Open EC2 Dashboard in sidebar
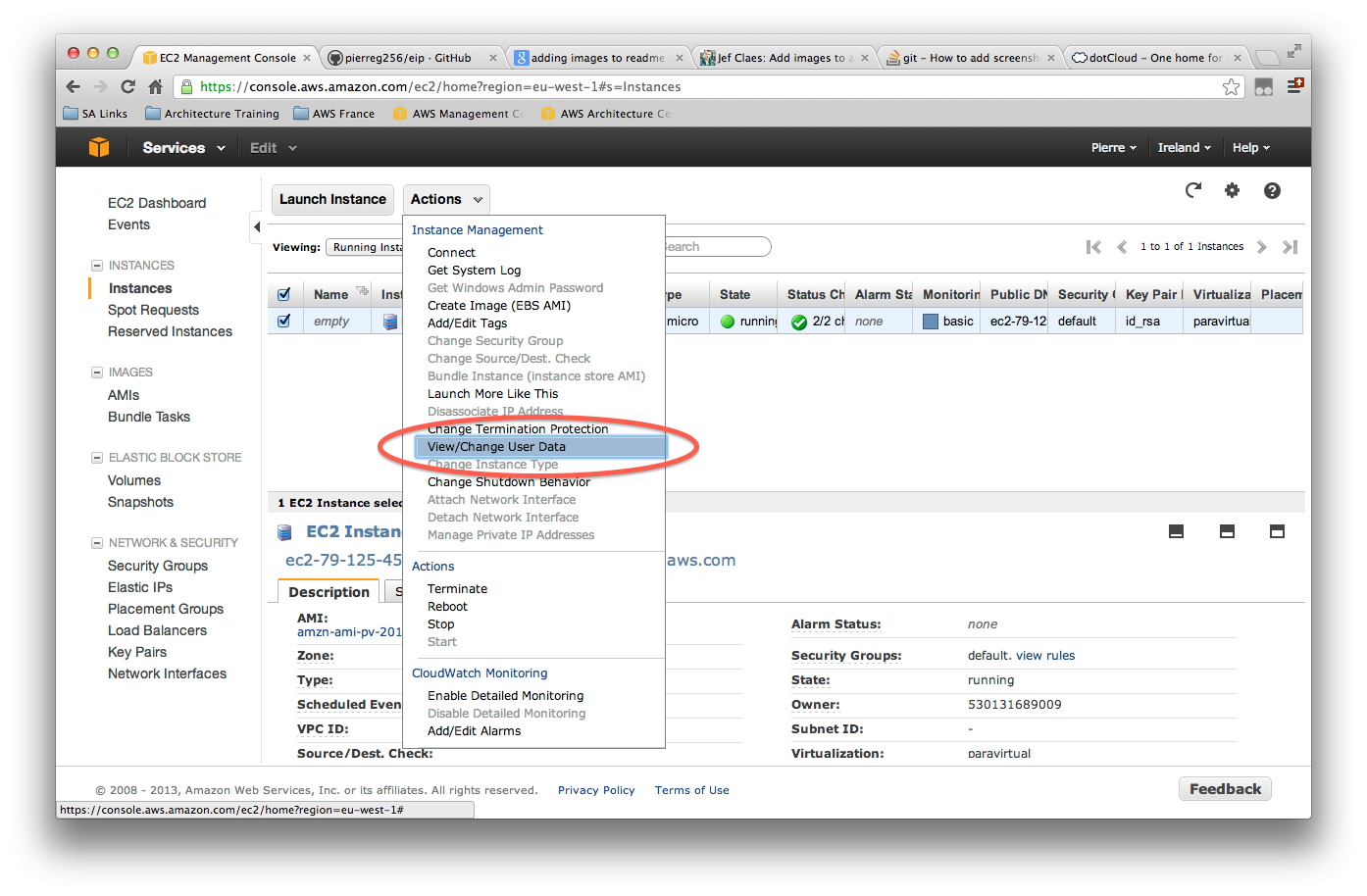Viewport: 1367px width, 896px height. click(x=157, y=203)
